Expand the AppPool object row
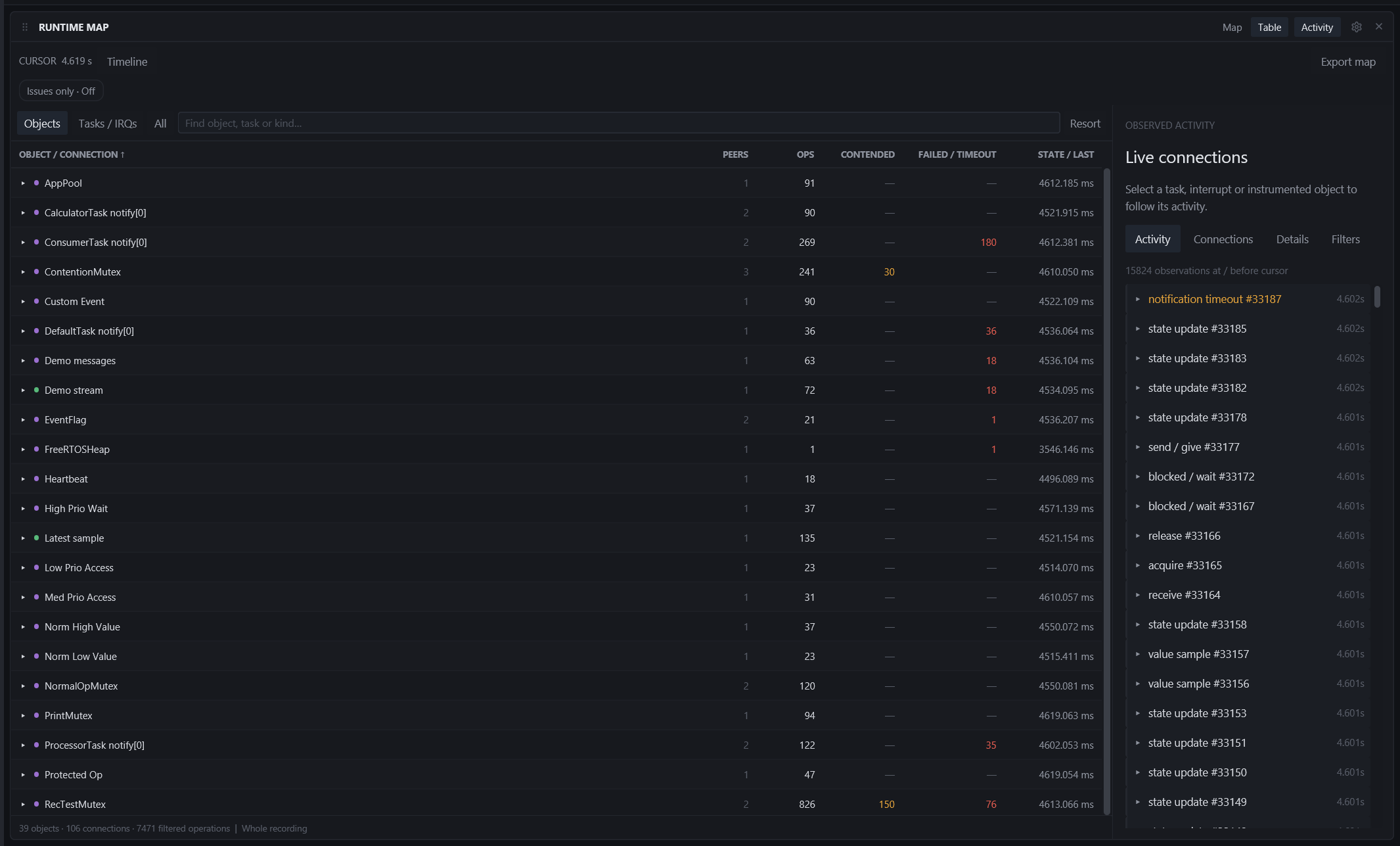Image resolution: width=1400 pixels, height=846 pixels. (23, 183)
